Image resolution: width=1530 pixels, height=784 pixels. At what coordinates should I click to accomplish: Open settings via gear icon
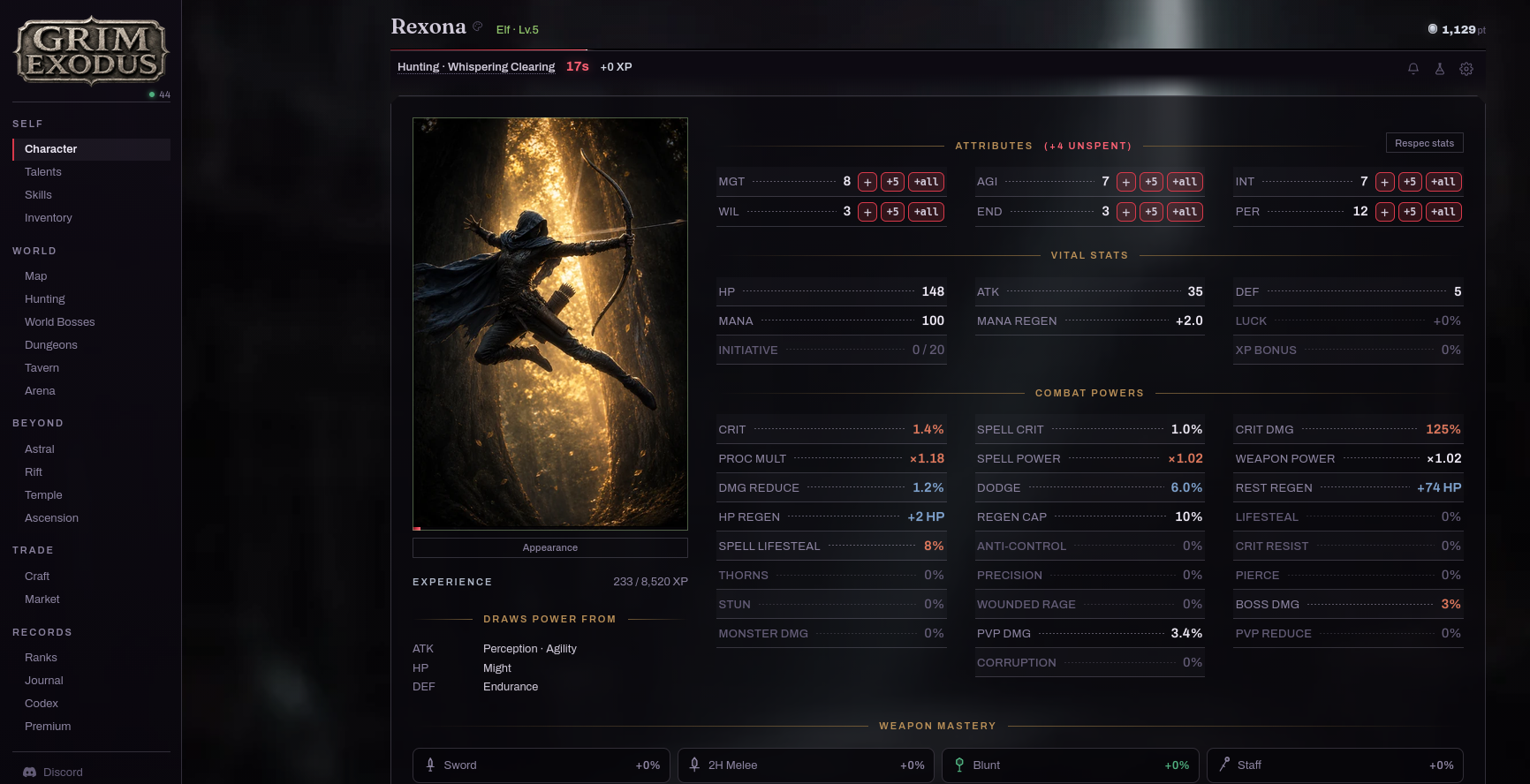coord(1466,69)
